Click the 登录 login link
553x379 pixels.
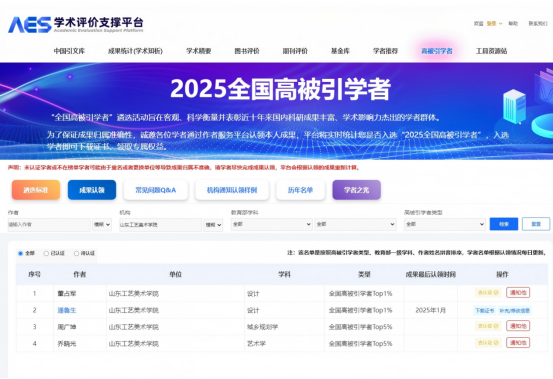point(491,24)
